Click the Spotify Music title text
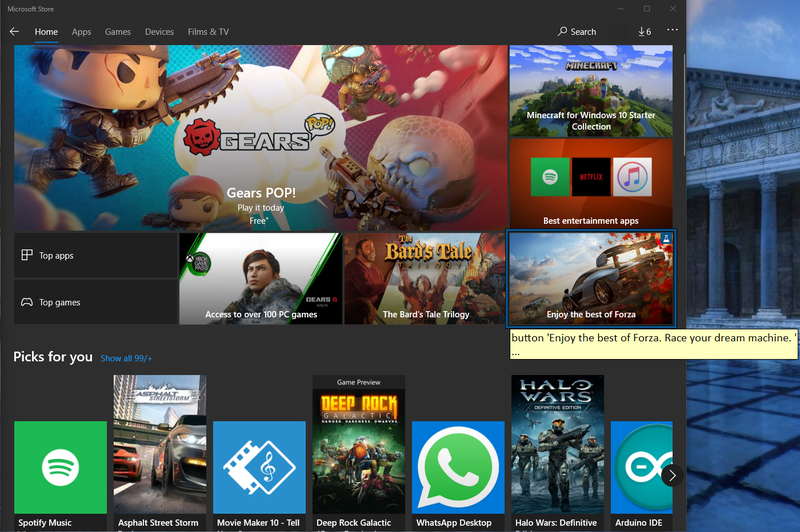Viewport: 800px width, 532px height. click(x=45, y=523)
